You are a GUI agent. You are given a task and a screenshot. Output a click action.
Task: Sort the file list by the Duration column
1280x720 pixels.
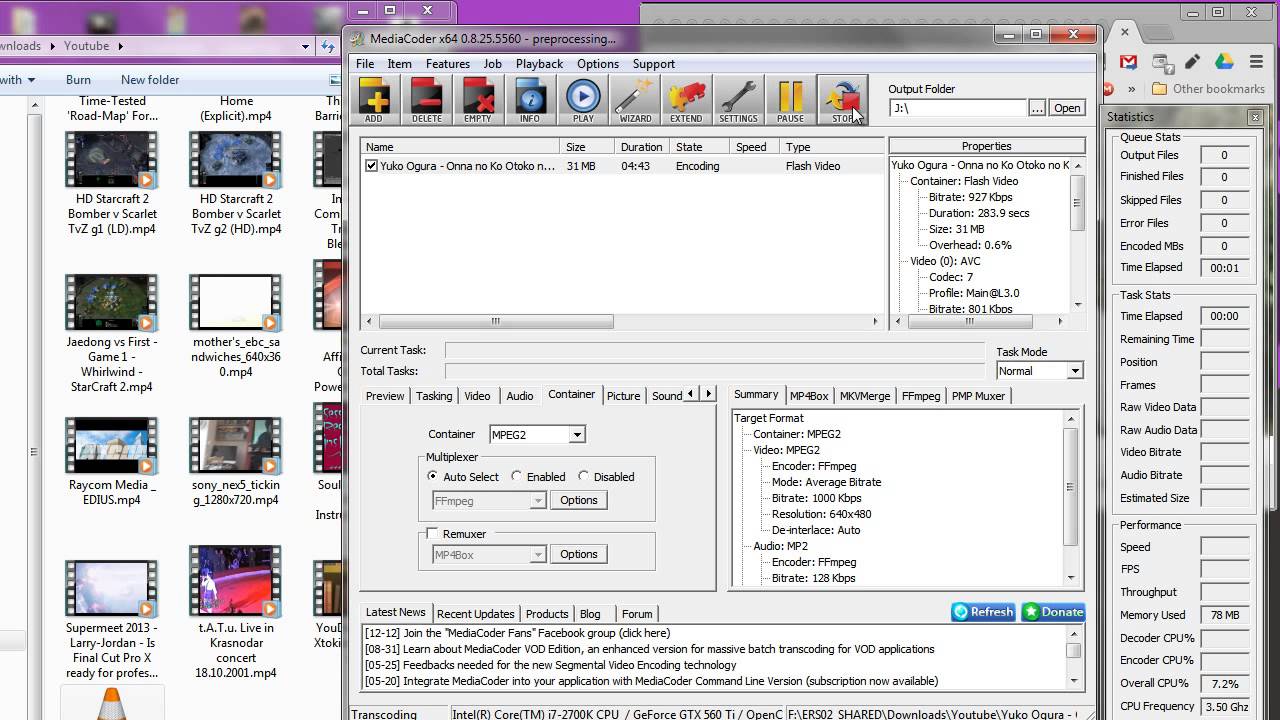point(641,147)
